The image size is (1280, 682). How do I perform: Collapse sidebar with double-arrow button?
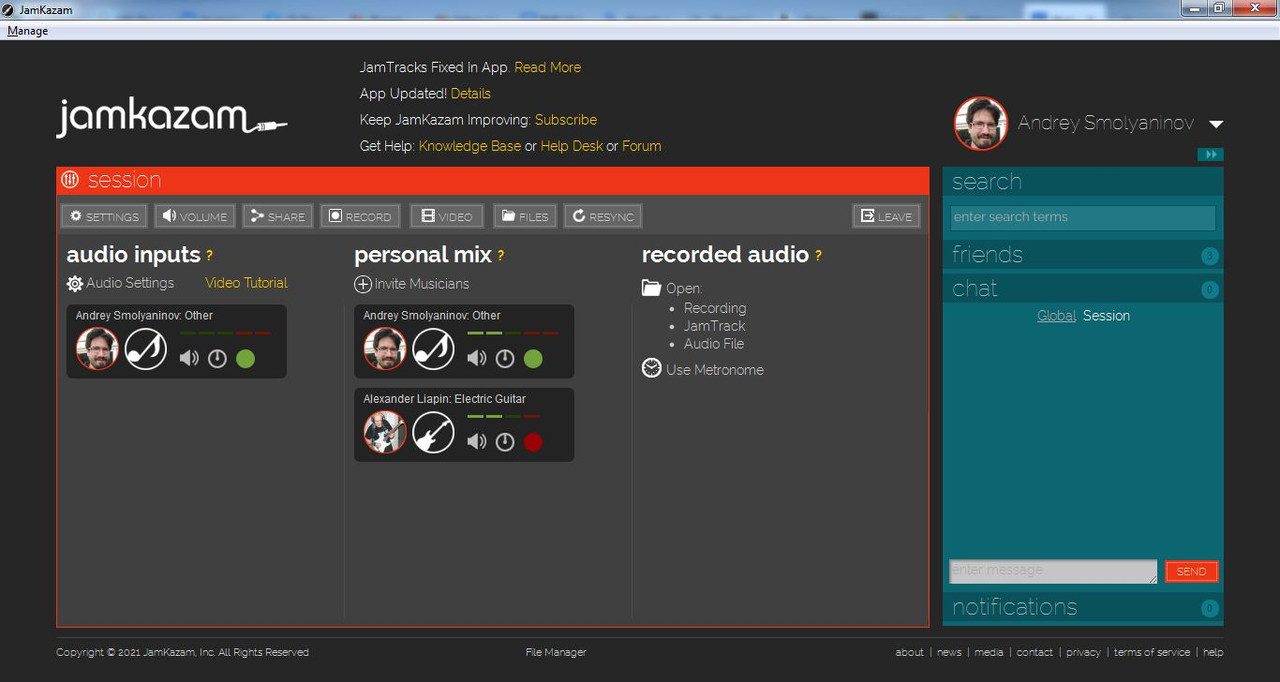(1210, 154)
